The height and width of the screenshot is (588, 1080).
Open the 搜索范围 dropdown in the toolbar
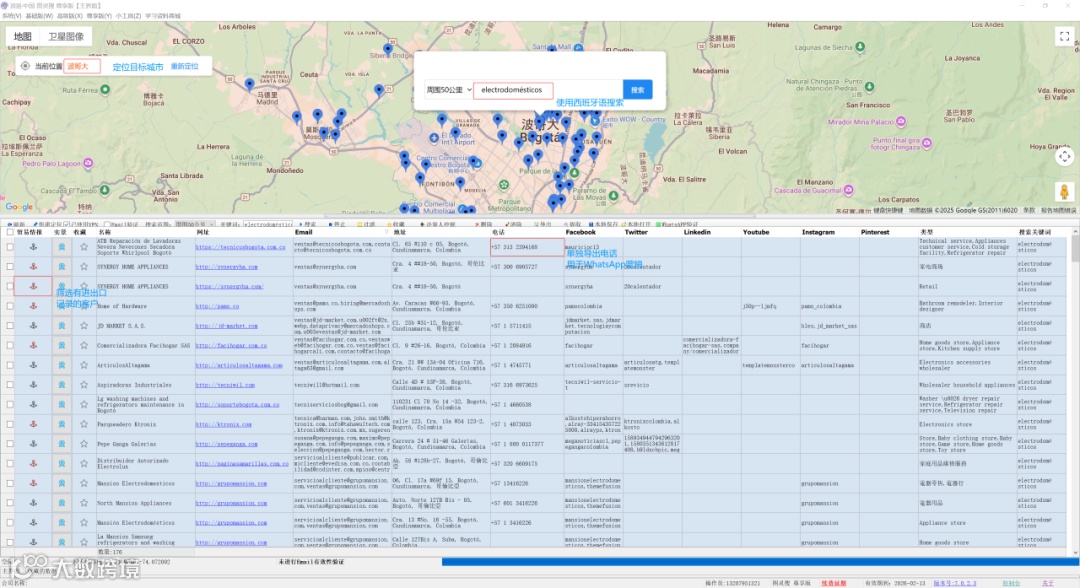pos(195,224)
